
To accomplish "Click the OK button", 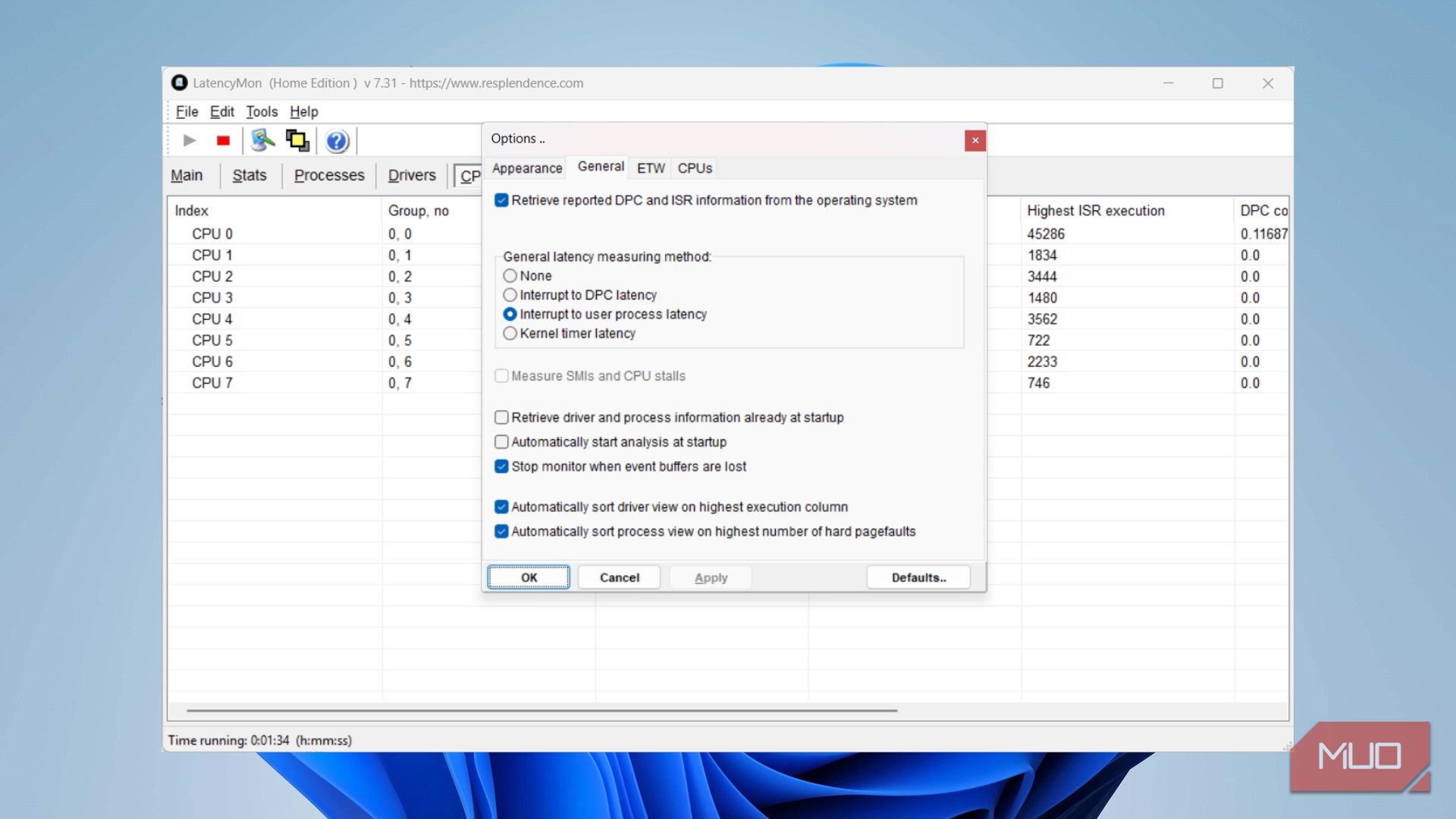I will (x=529, y=577).
